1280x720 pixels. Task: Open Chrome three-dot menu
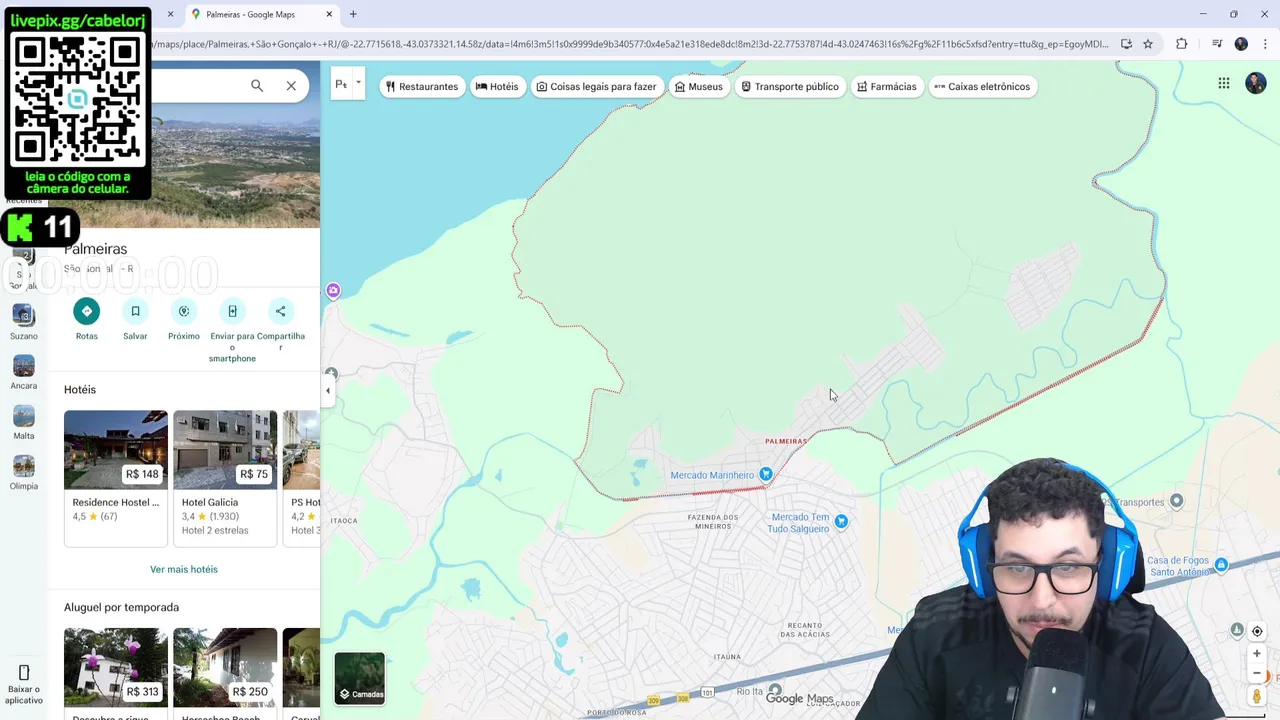(1265, 44)
